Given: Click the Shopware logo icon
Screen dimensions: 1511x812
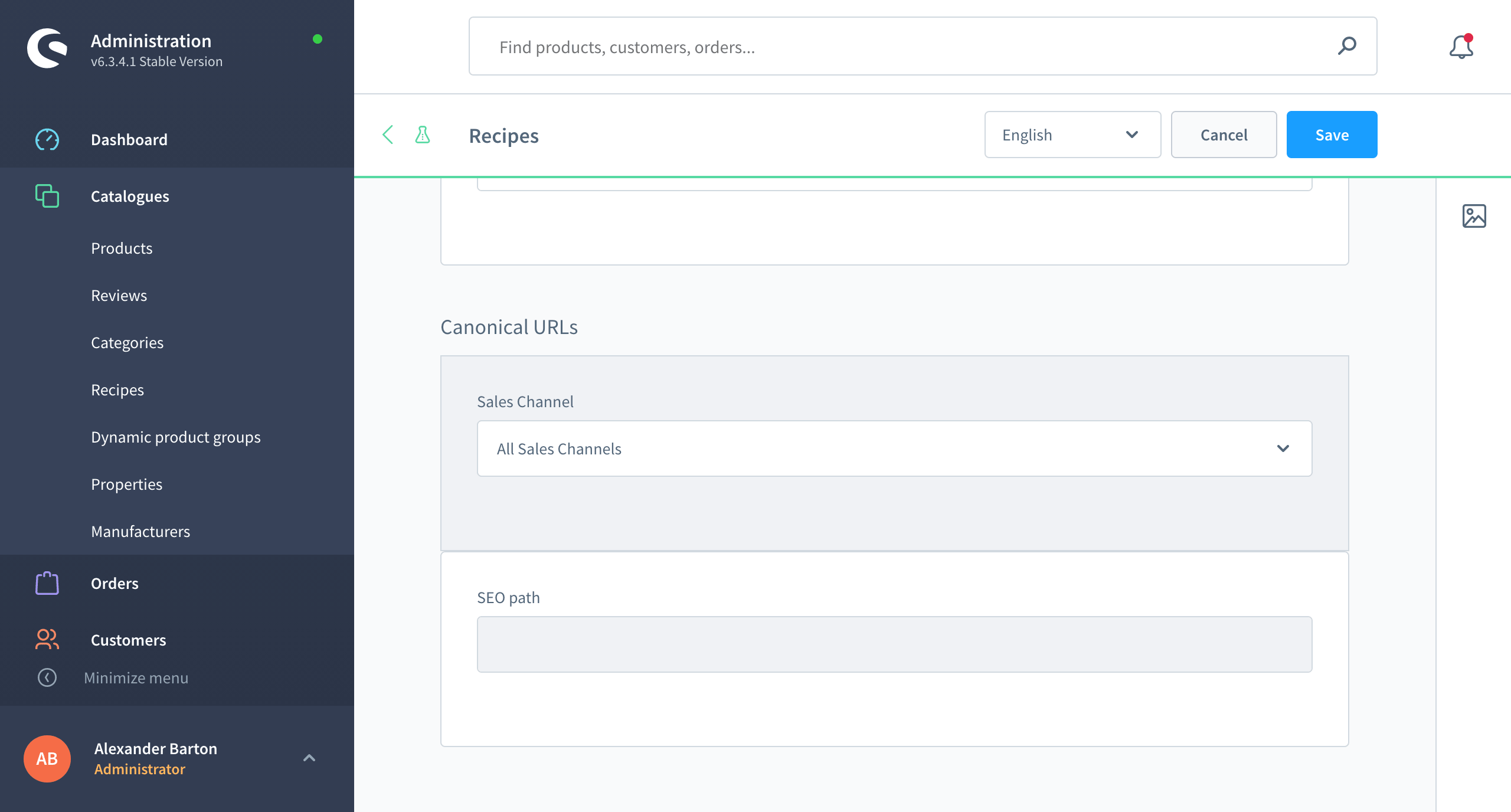Looking at the screenshot, I should pyautogui.click(x=47, y=48).
